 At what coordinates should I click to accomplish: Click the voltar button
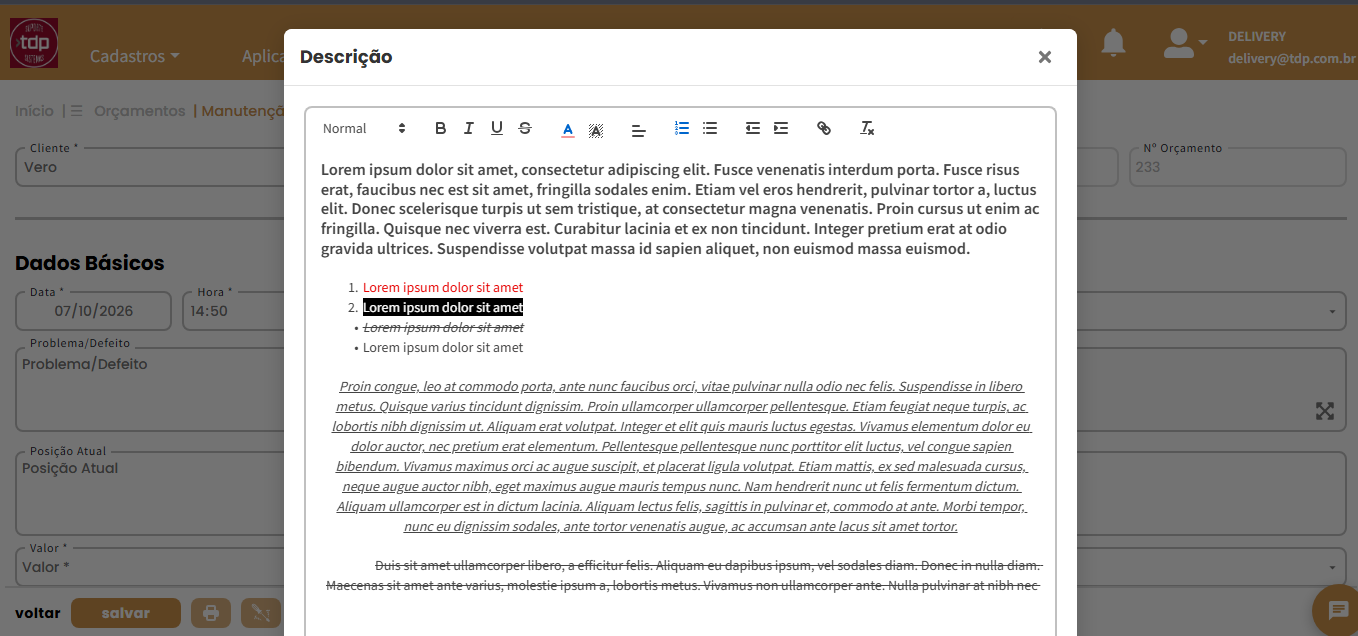[x=38, y=613]
